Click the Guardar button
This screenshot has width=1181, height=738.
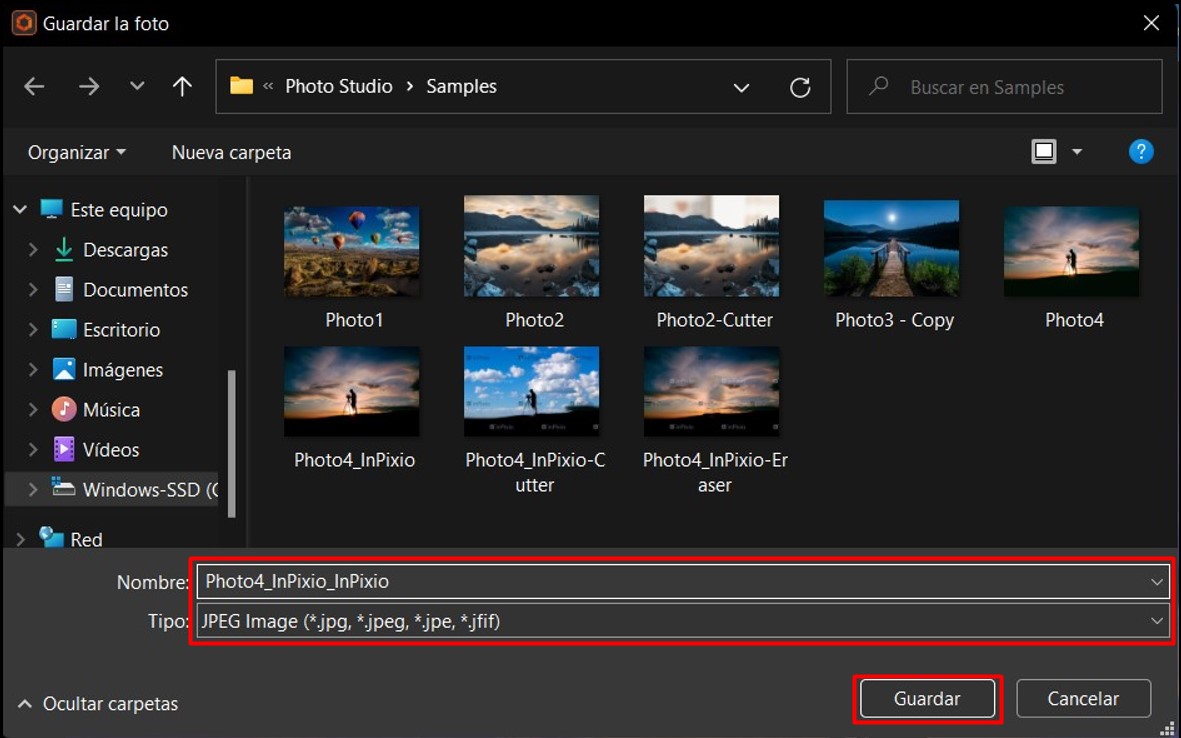[x=927, y=699]
